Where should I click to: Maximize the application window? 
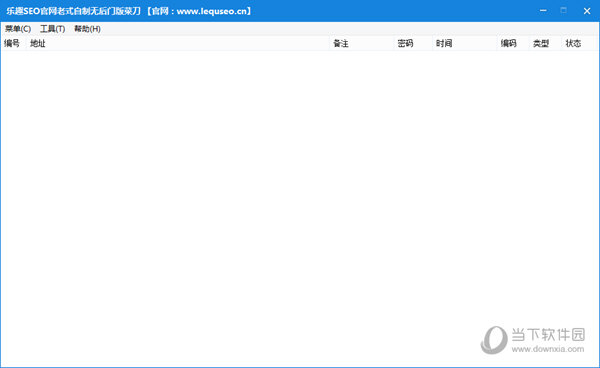point(564,11)
